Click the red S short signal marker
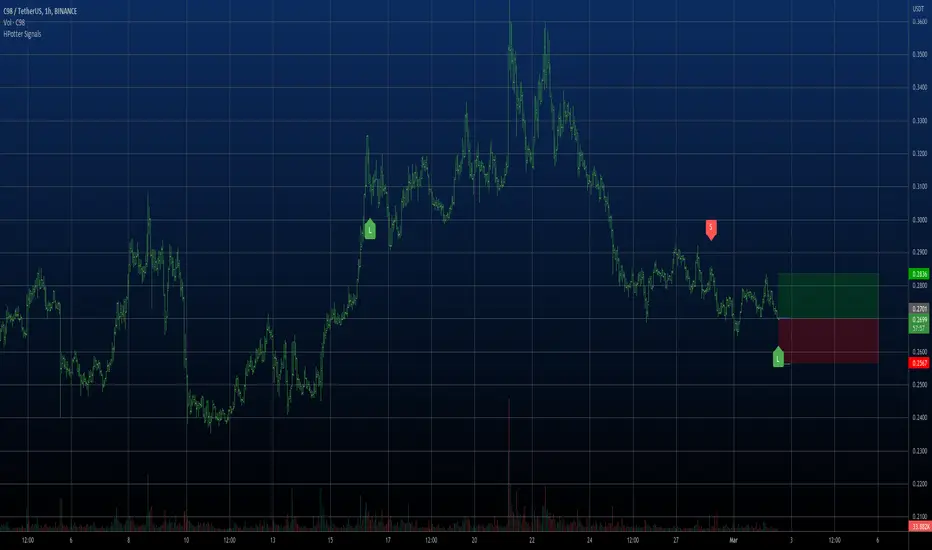932x550 pixels. pyautogui.click(x=711, y=229)
